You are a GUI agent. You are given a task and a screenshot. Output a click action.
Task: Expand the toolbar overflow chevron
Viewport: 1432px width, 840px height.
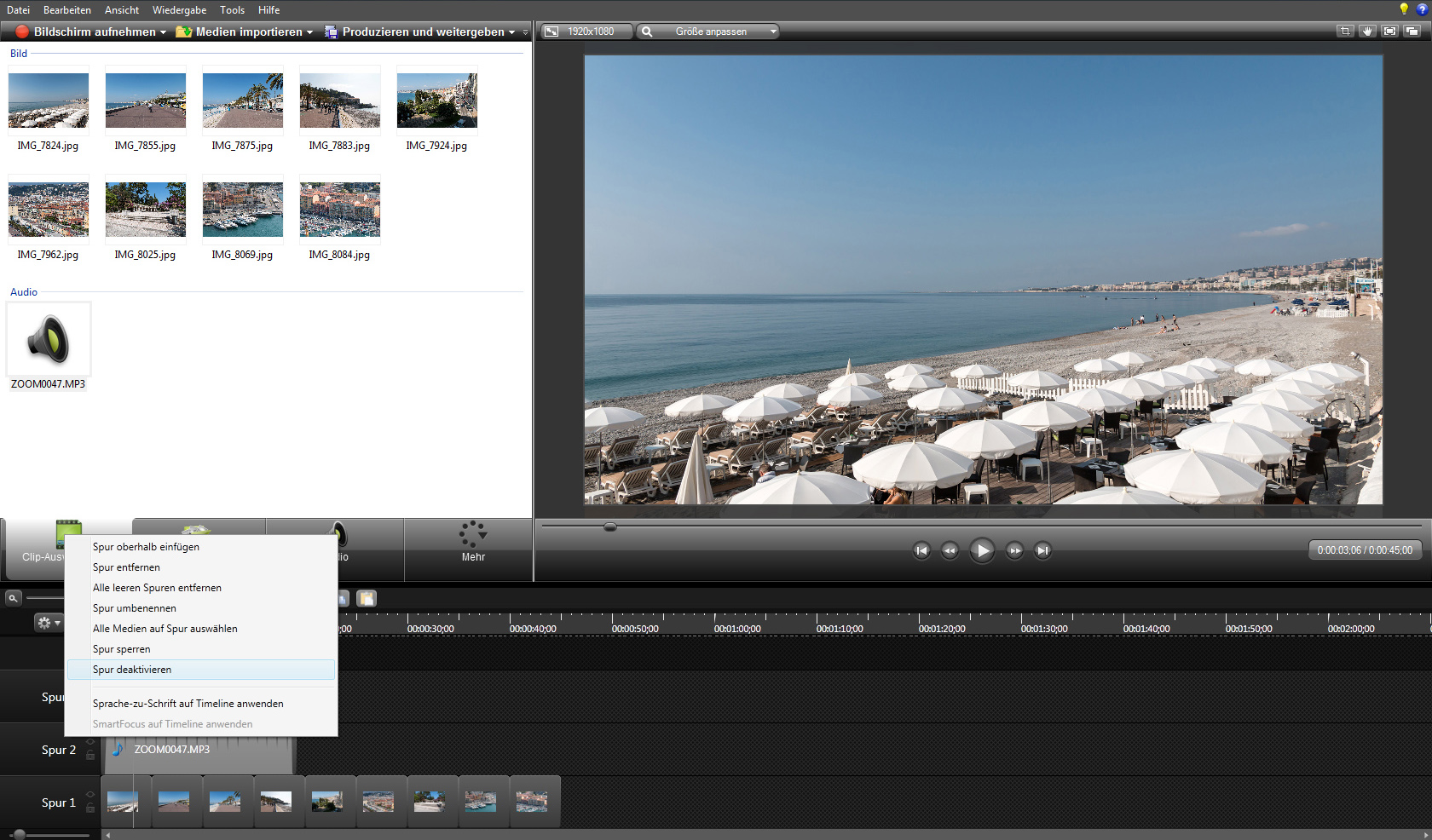tap(525, 32)
